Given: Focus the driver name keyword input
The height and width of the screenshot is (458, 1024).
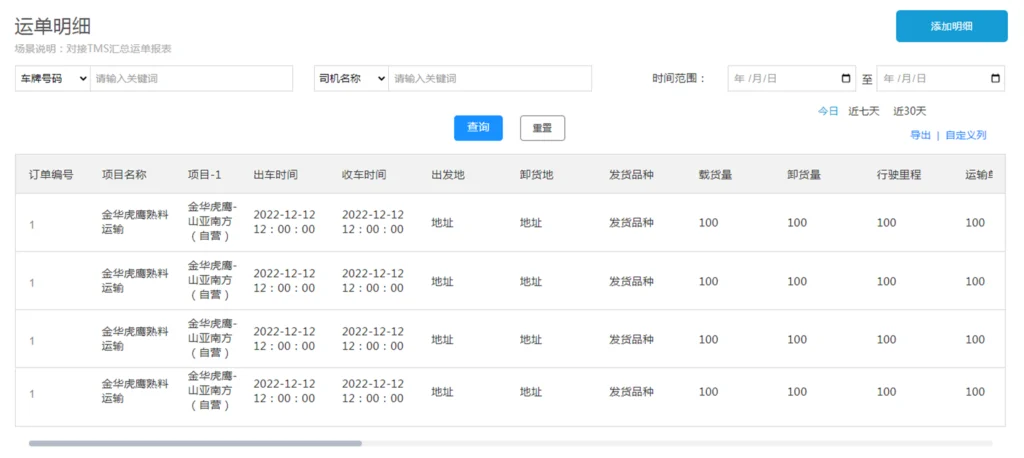Looking at the screenshot, I should pyautogui.click(x=489, y=79).
